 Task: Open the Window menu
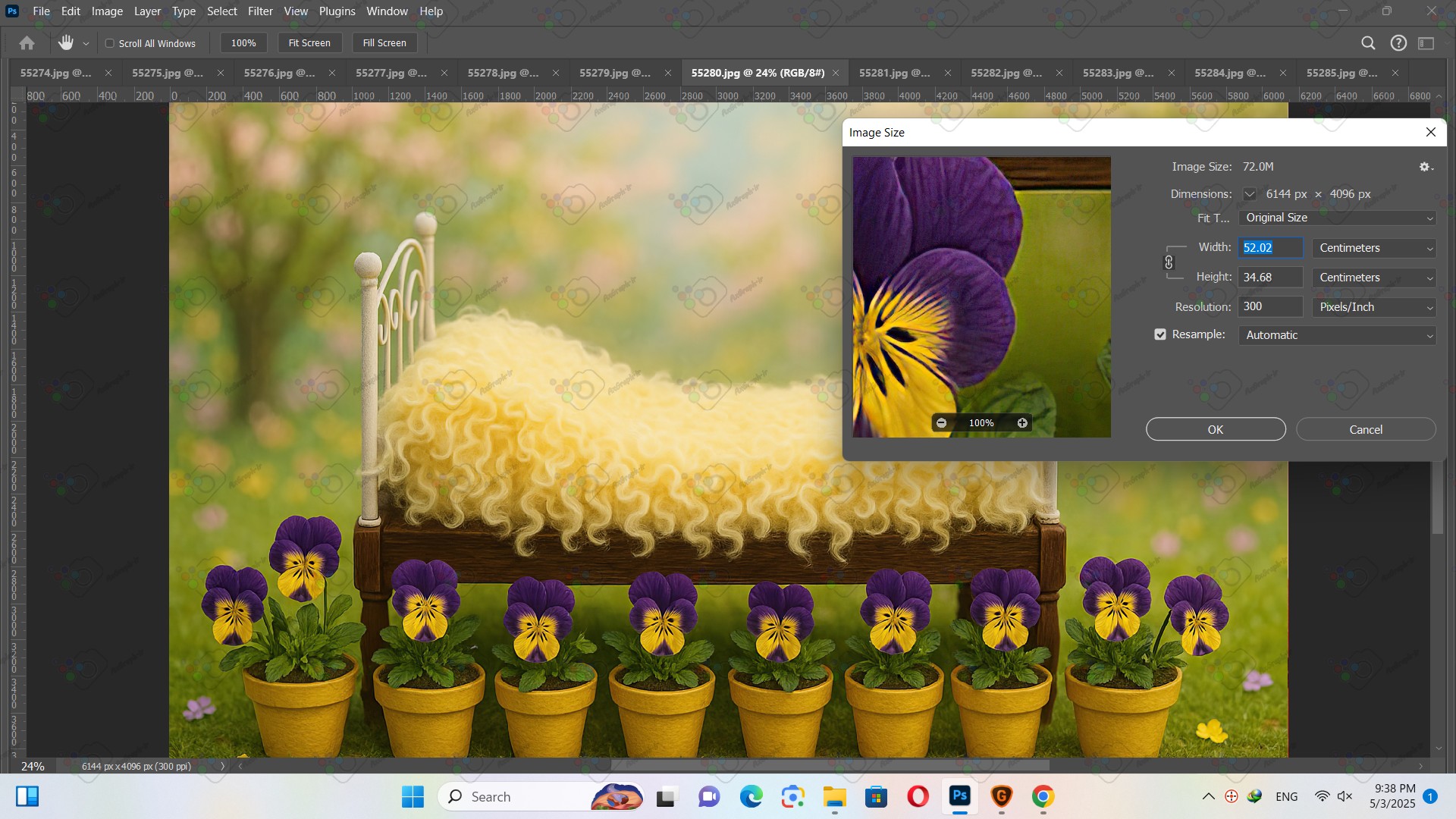point(387,11)
